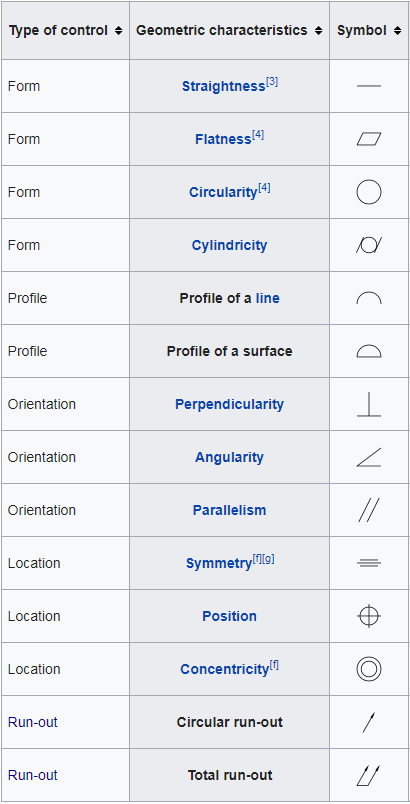Click the 'line' link in Profile of a line
410x804 pixels.
tap(268, 298)
